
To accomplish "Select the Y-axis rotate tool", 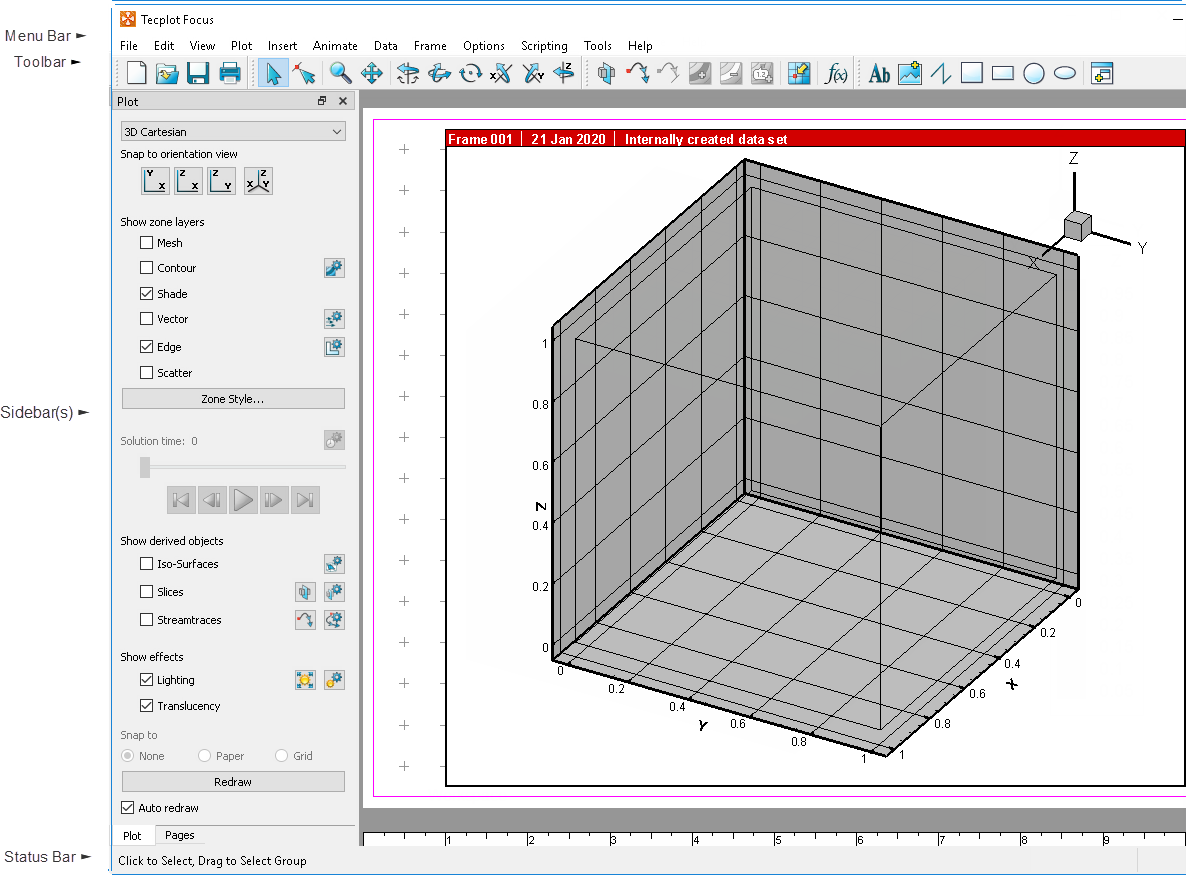I will pyautogui.click(x=532, y=73).
